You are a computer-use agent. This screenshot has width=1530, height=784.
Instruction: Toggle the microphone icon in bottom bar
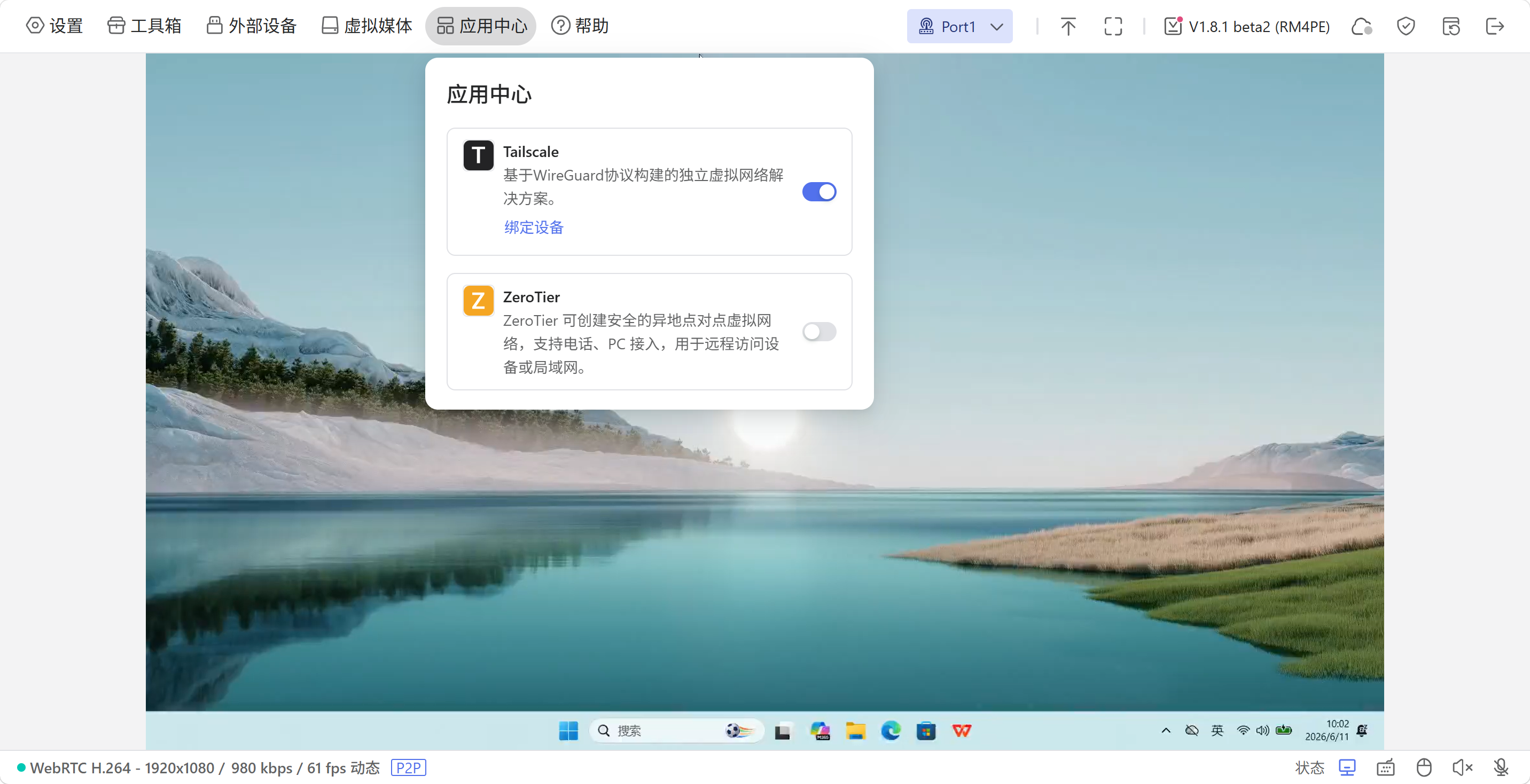point(1500,767)
